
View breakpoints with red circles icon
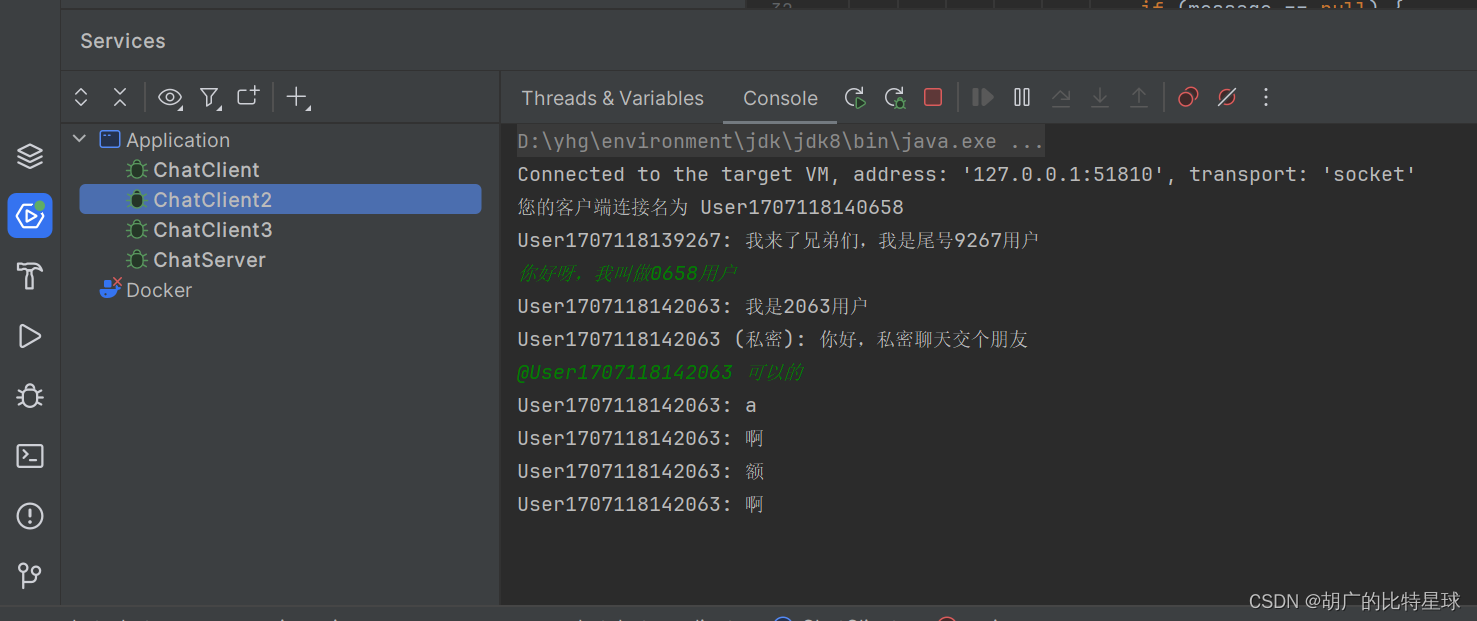1188,97
